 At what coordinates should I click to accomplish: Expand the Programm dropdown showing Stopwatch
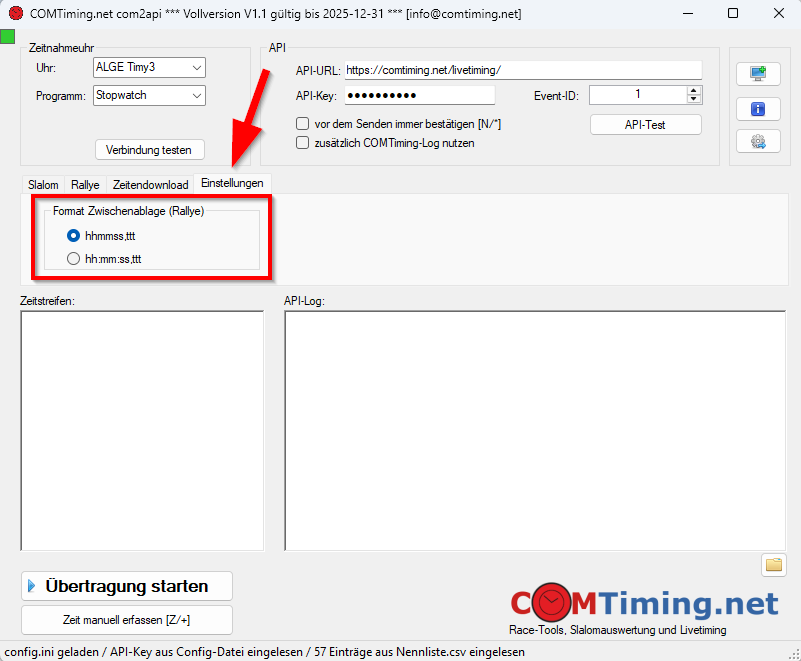(149, 96)
